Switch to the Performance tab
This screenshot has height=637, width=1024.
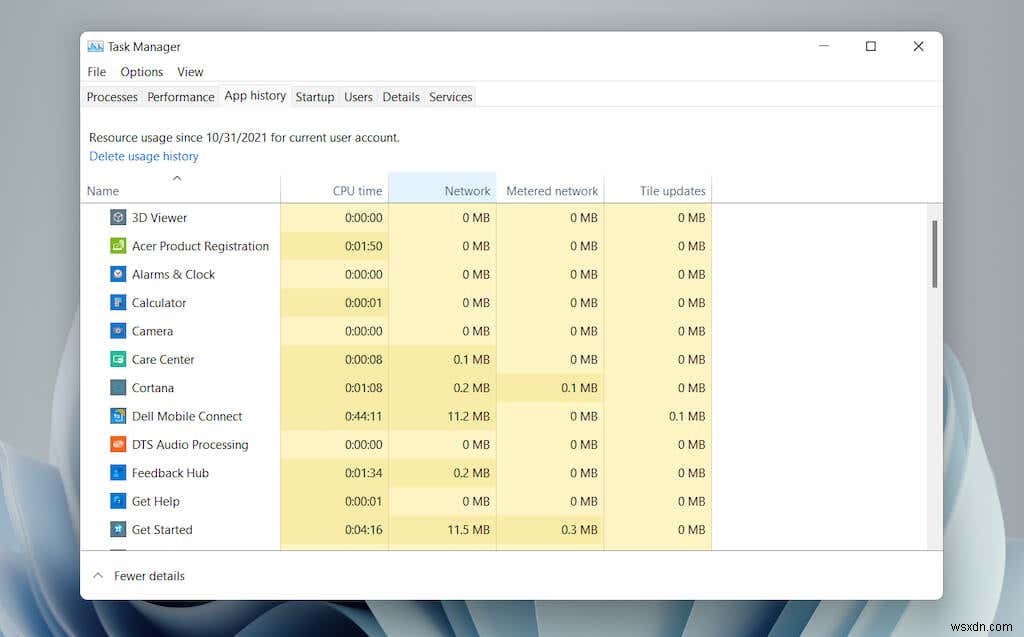(x=181, y=97)
